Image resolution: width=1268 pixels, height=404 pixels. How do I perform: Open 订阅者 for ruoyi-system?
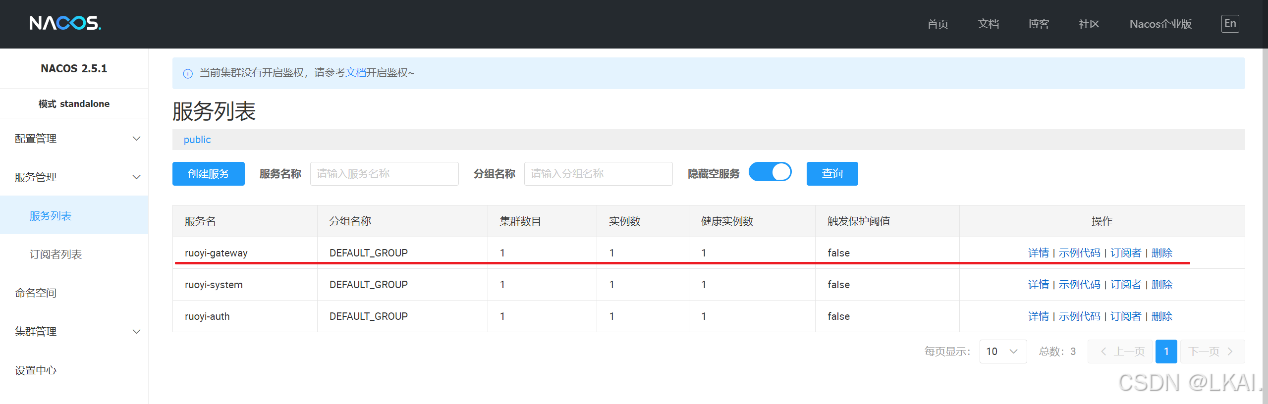point(1125,285)
